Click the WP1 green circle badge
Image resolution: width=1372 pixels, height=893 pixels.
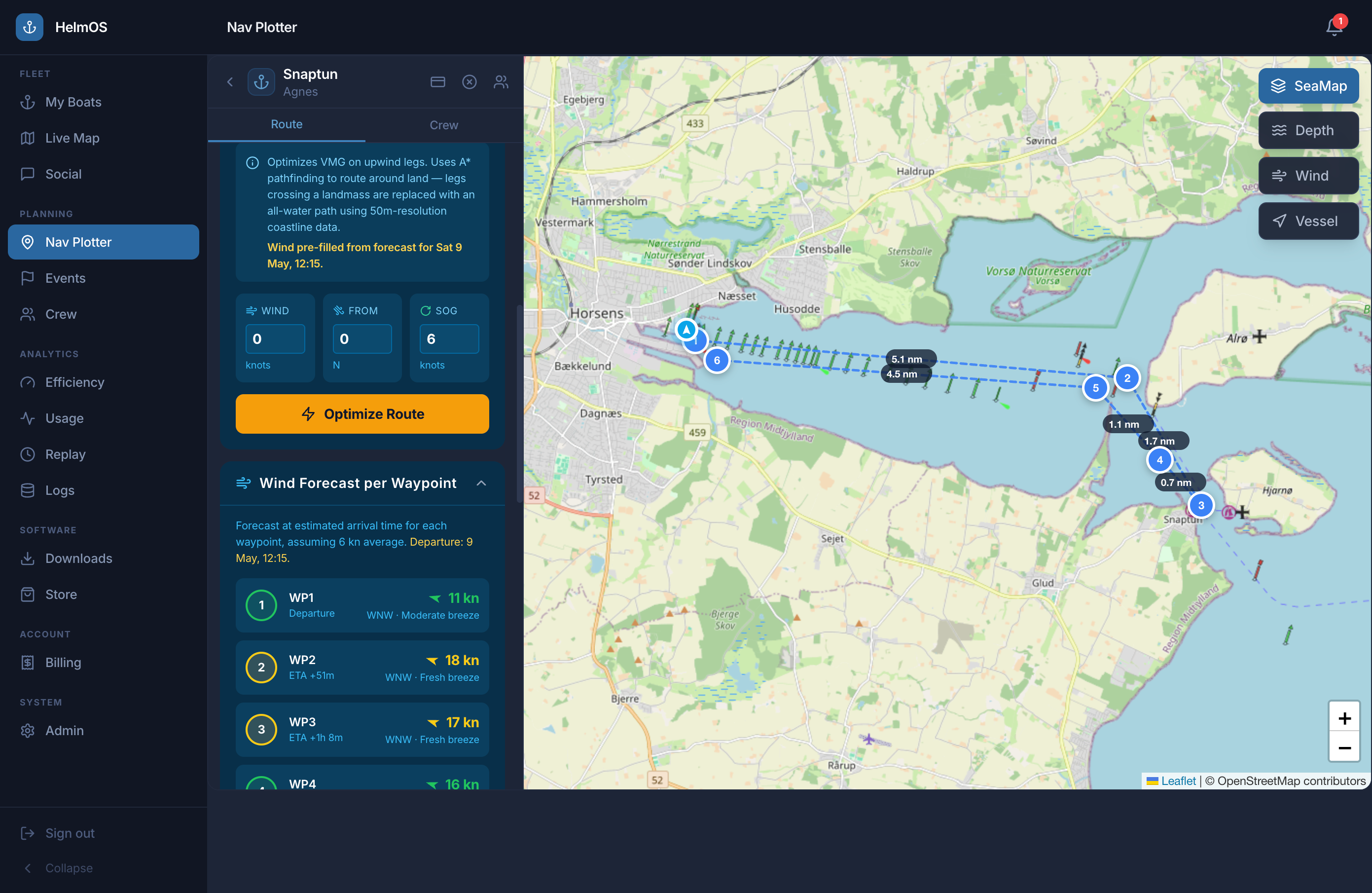(x=261, y=605)
